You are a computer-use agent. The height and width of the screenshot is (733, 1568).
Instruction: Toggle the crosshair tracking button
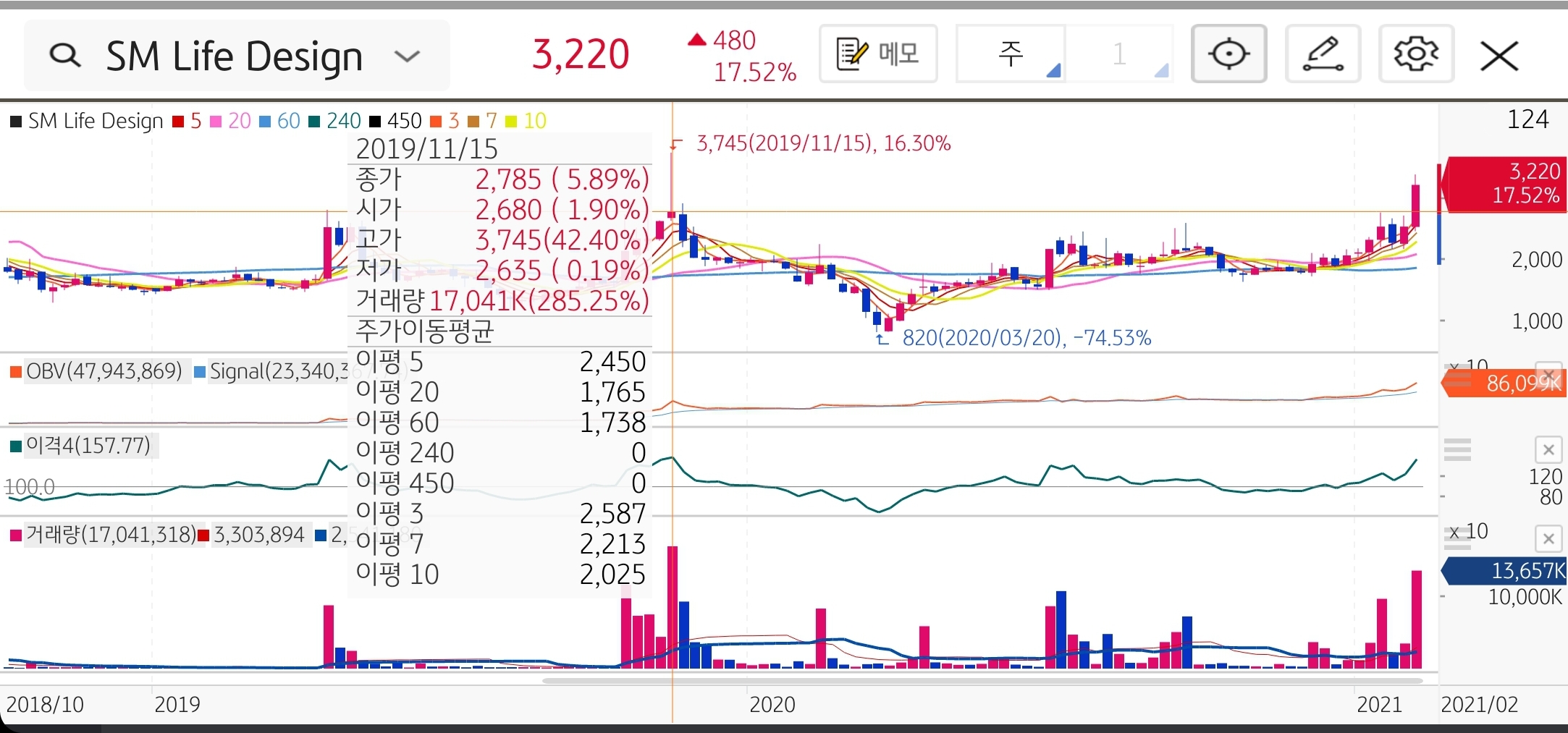[x=1228, y=54]
